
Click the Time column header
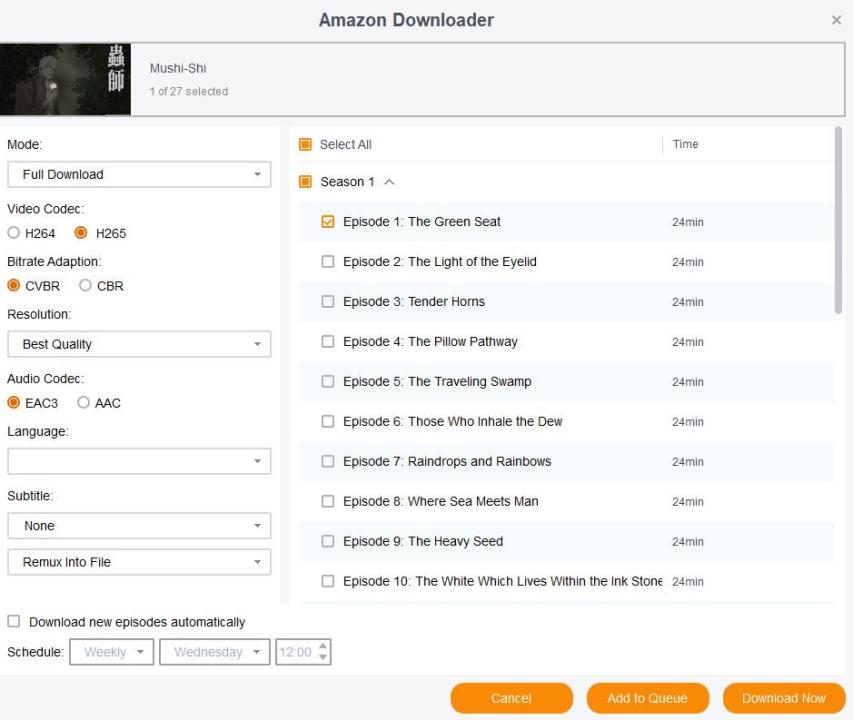pos(685,144)
